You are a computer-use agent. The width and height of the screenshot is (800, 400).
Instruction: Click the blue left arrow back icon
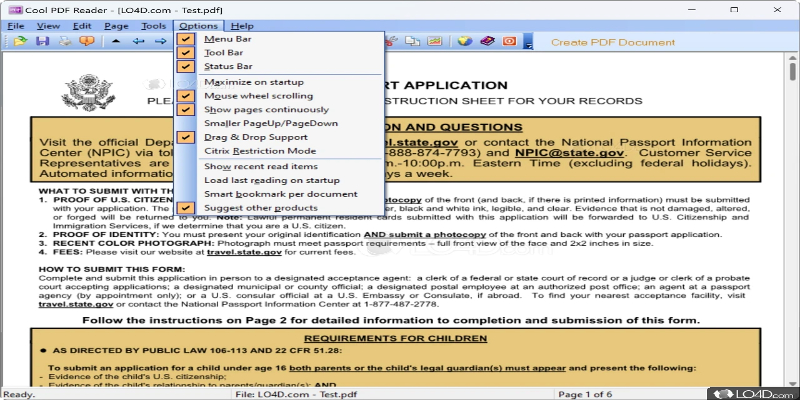click(x=139, y=42)
